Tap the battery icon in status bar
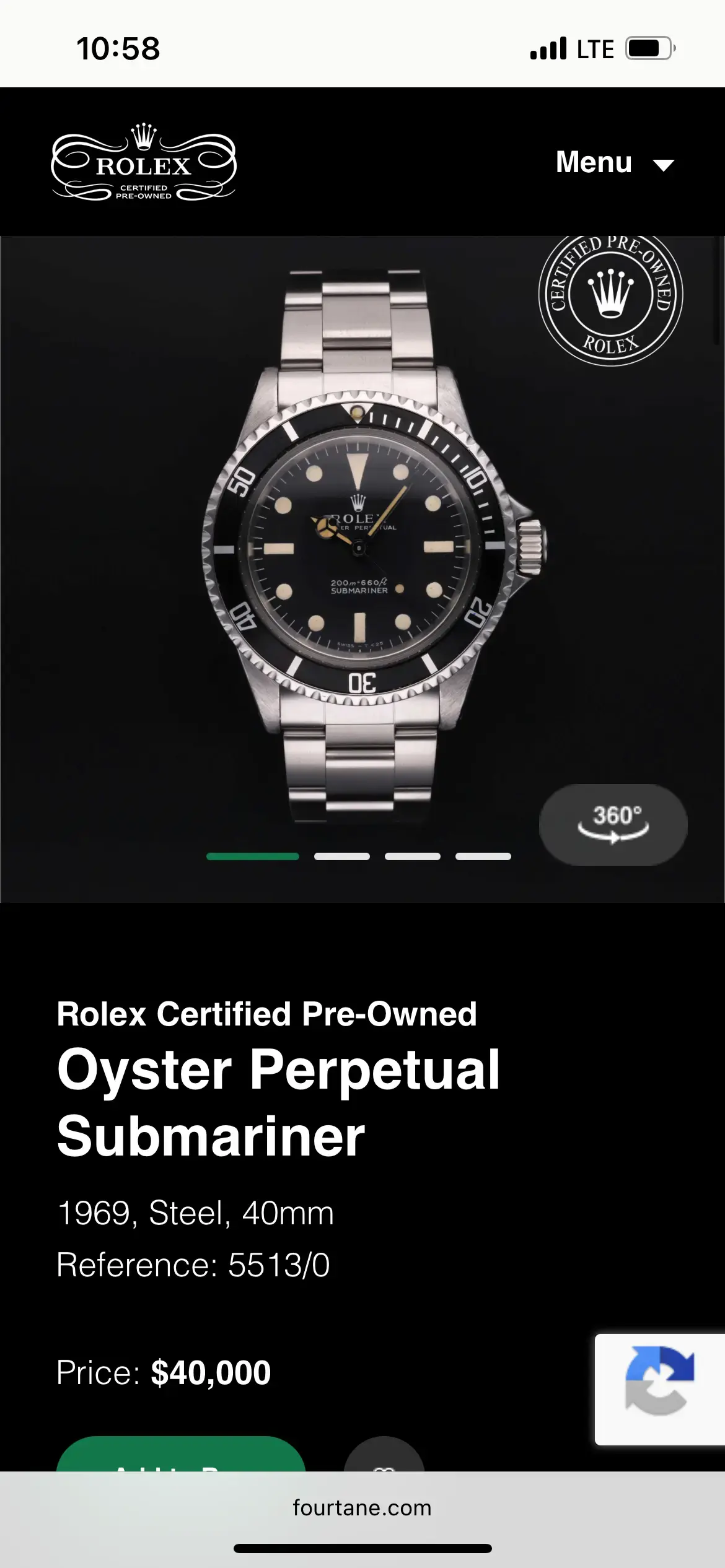Screen dimensions: 725x1568 (650, 48)
